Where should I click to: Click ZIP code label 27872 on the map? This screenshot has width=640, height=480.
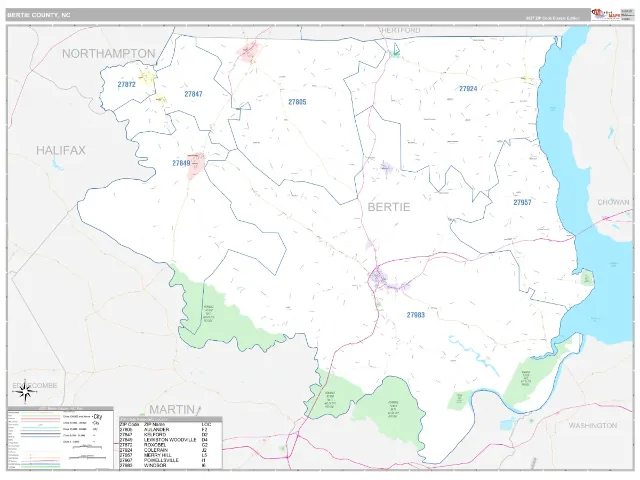[x=127, y=84]
